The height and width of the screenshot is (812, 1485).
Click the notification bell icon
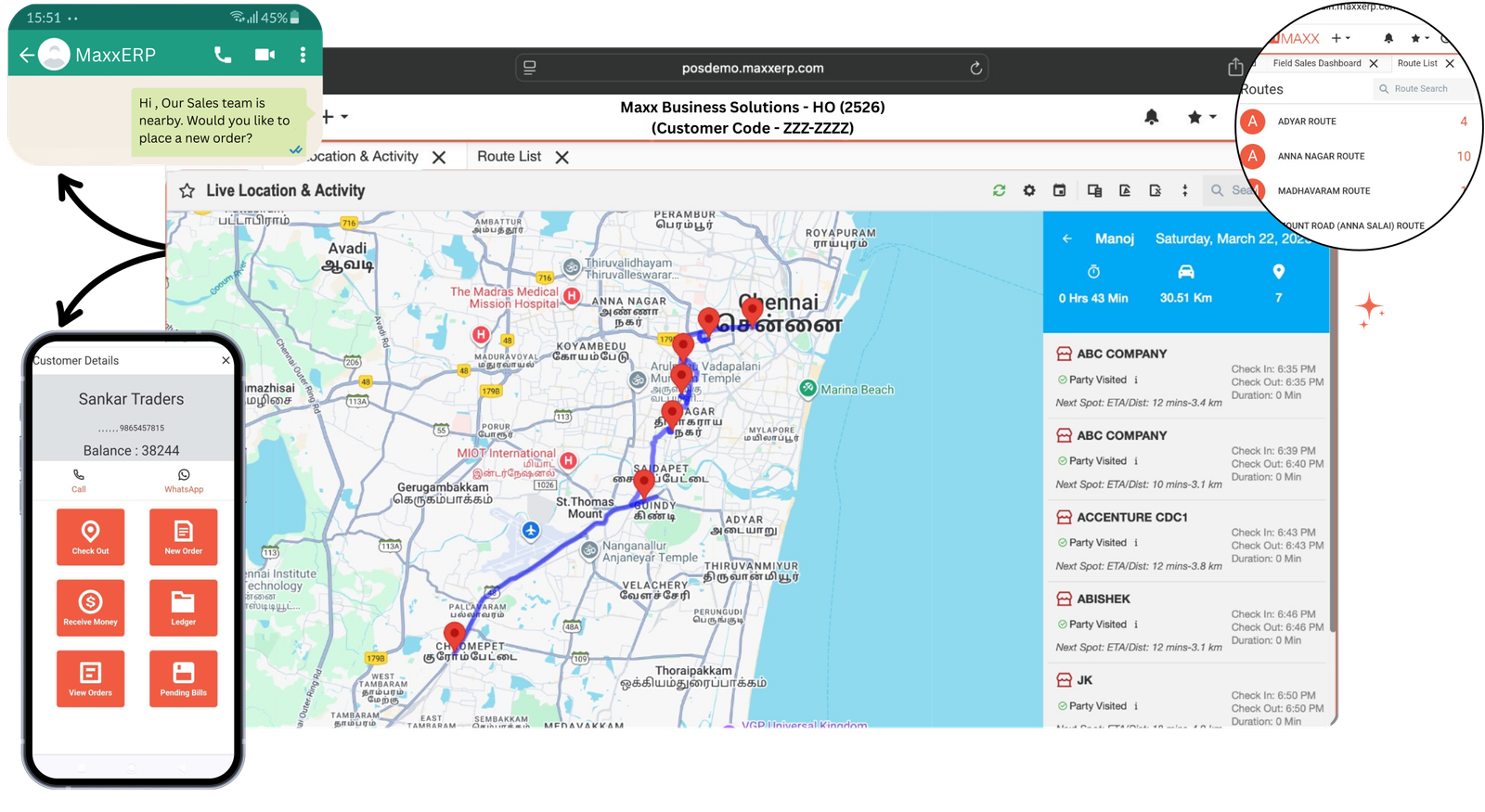pyautogui.click(x=1151, y=117)
